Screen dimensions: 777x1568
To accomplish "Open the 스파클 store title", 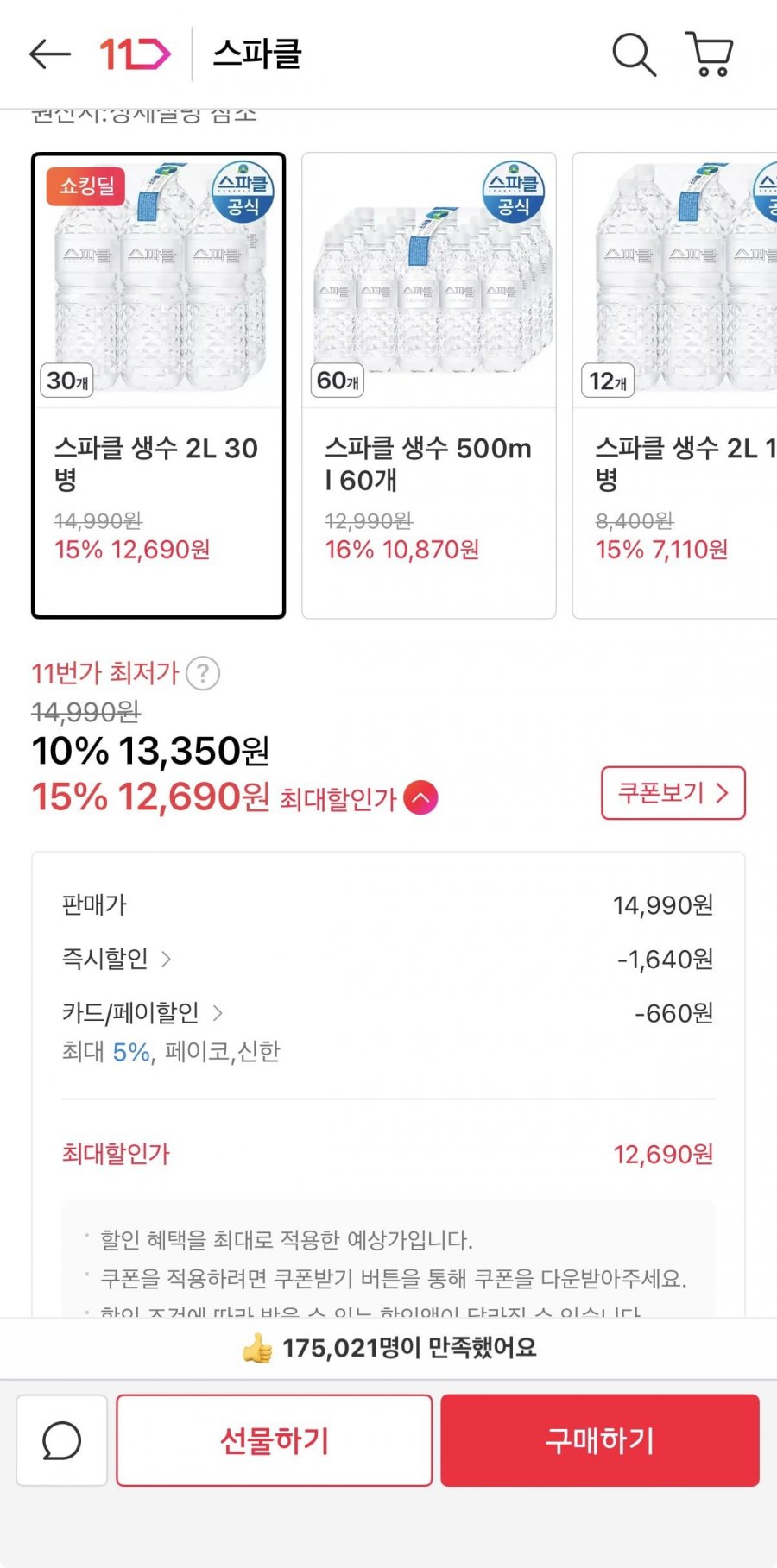I will (257, 54).
